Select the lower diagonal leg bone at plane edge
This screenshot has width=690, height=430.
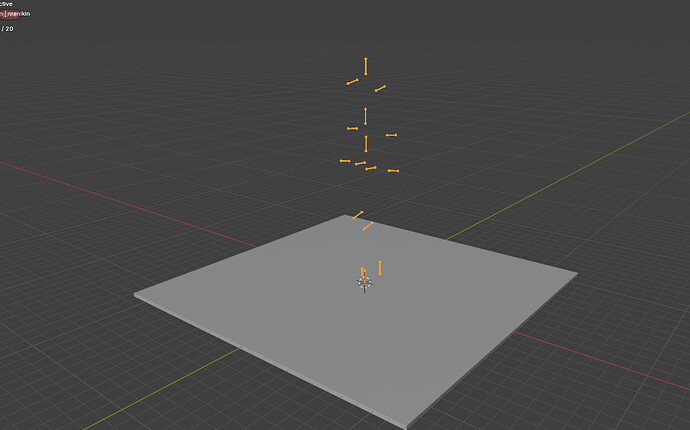[x=368, y=227]
